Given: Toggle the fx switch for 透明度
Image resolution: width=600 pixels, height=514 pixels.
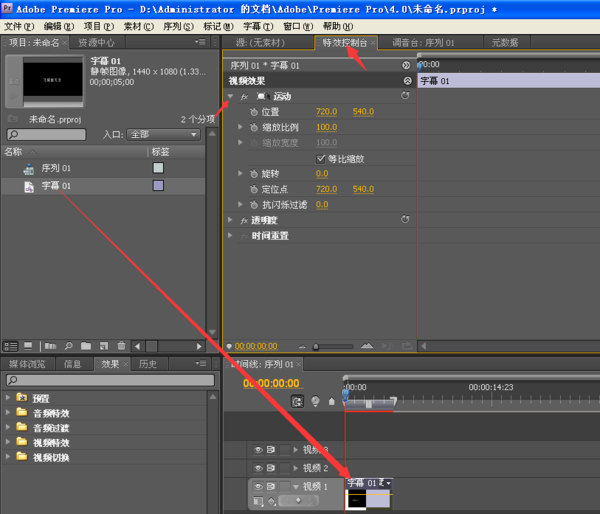Looking at the screenshot, I should [245, 220].
